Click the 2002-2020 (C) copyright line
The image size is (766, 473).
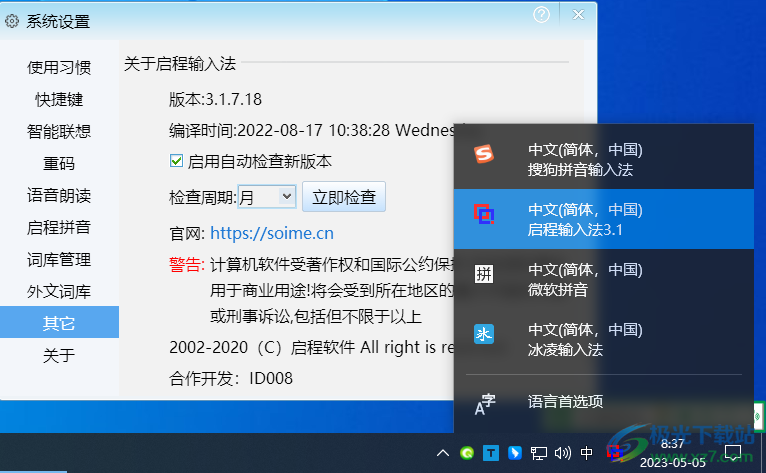tap(311, 347)
